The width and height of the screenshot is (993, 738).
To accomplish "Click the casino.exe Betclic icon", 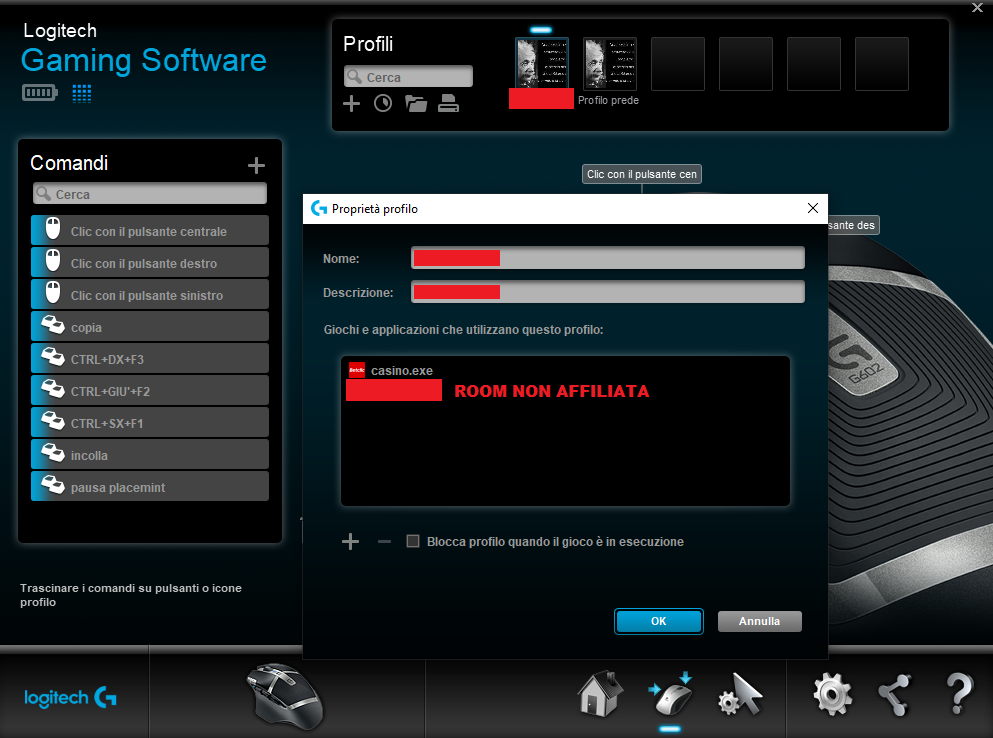I will [x=357, y=370].
